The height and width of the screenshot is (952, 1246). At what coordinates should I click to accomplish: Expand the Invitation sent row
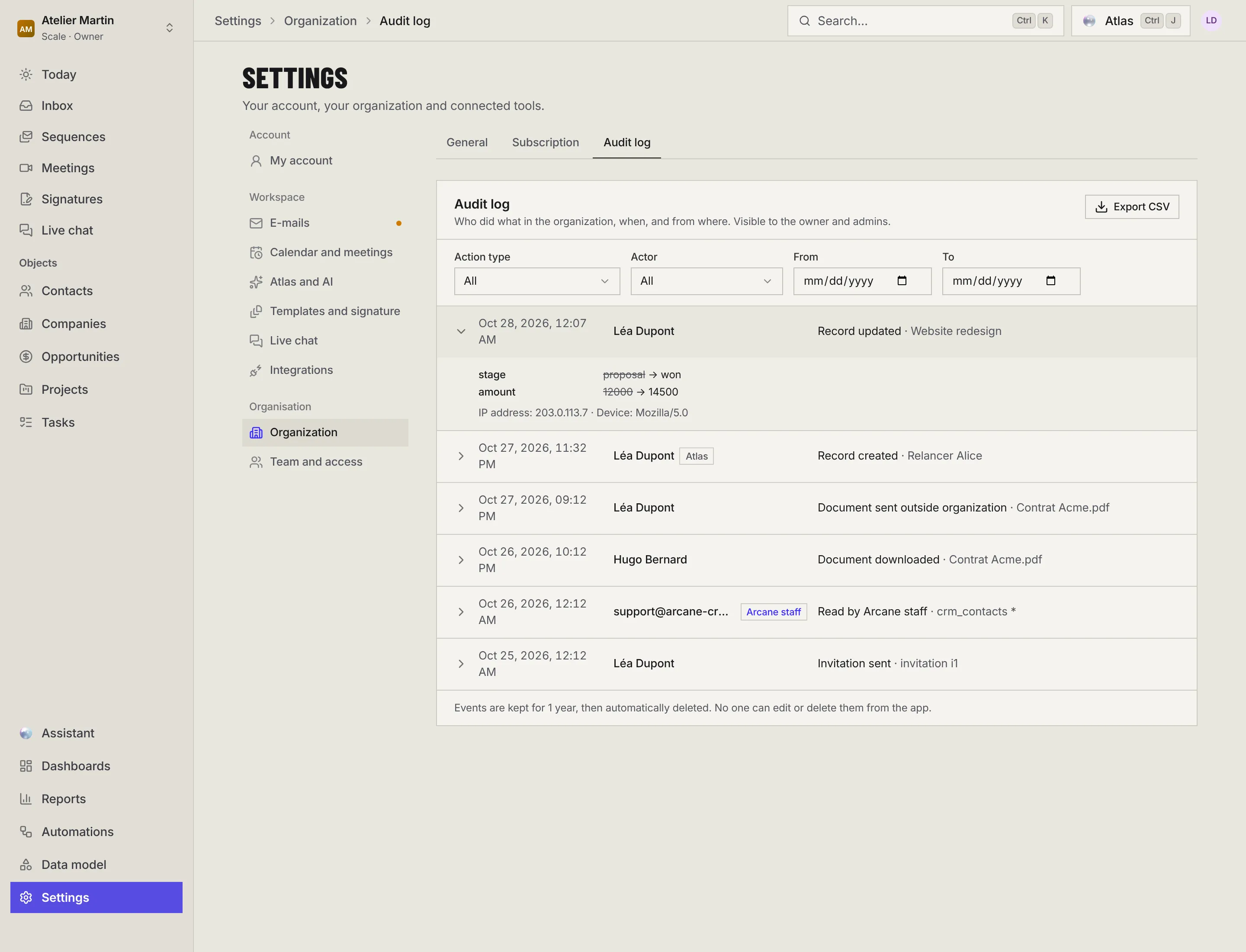pyautogui.click(x=461, y=664)
